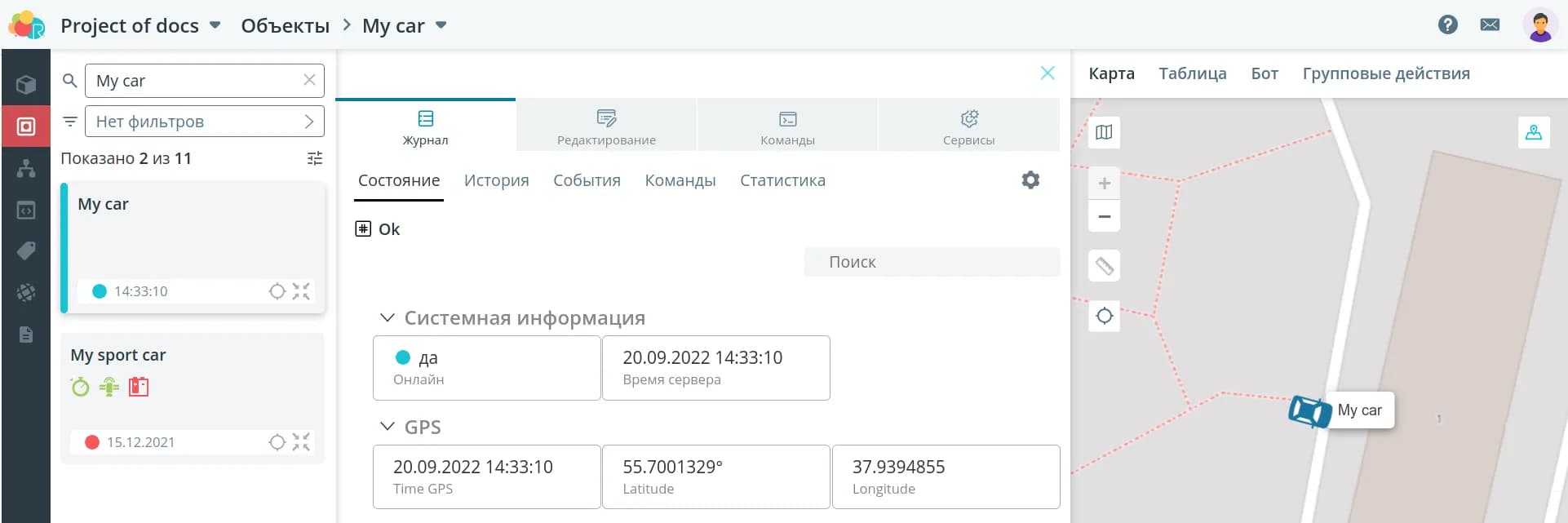Open the История sub-tab
The image size is (1568, 523).
pos(496,180)
